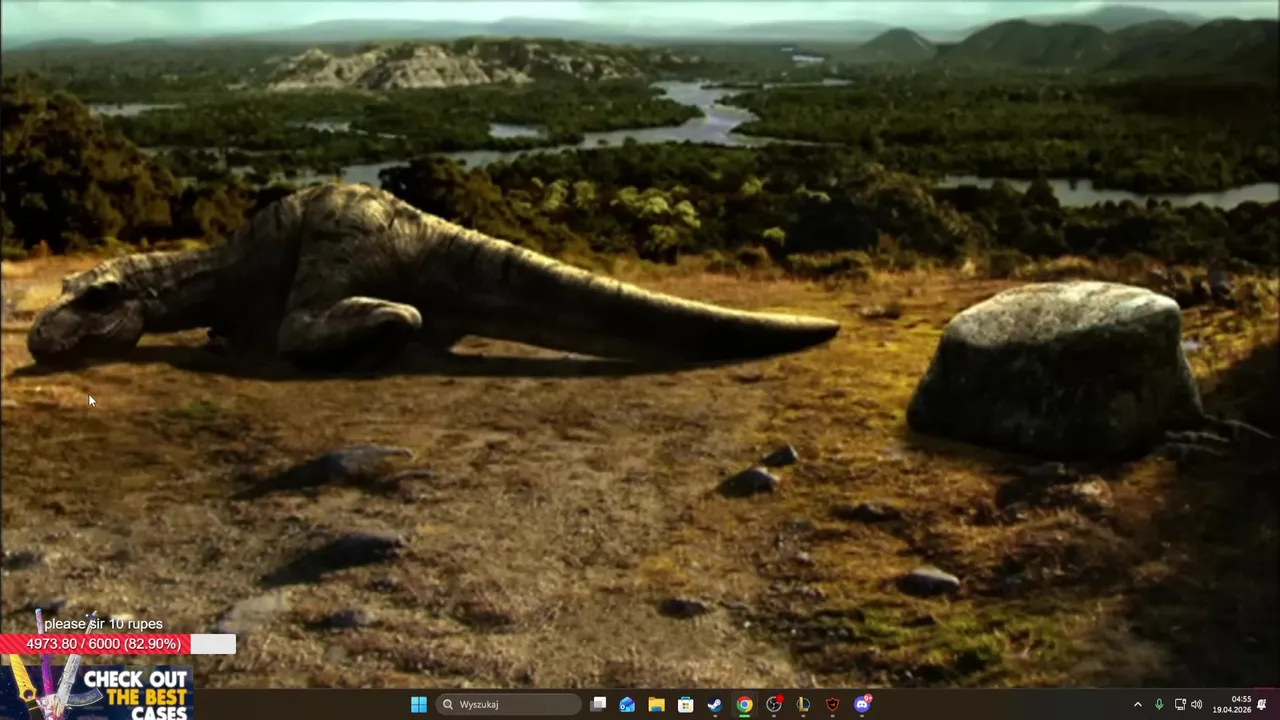
Task: Click the Check Out The Best Cases banner
Action: click(97, 693)
